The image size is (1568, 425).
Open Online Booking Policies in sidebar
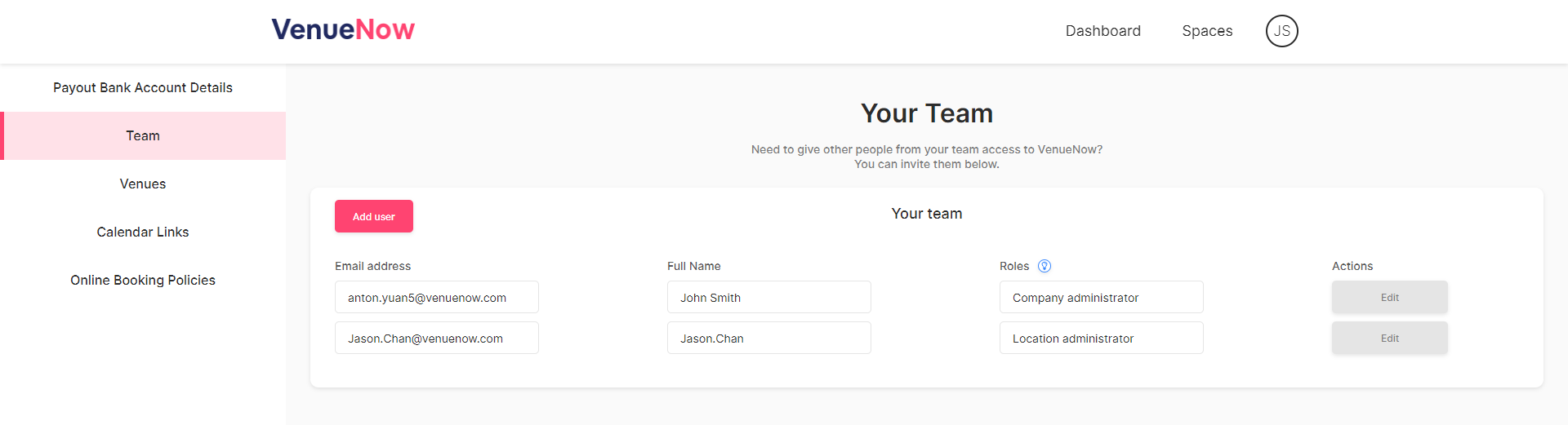(143, 280)
